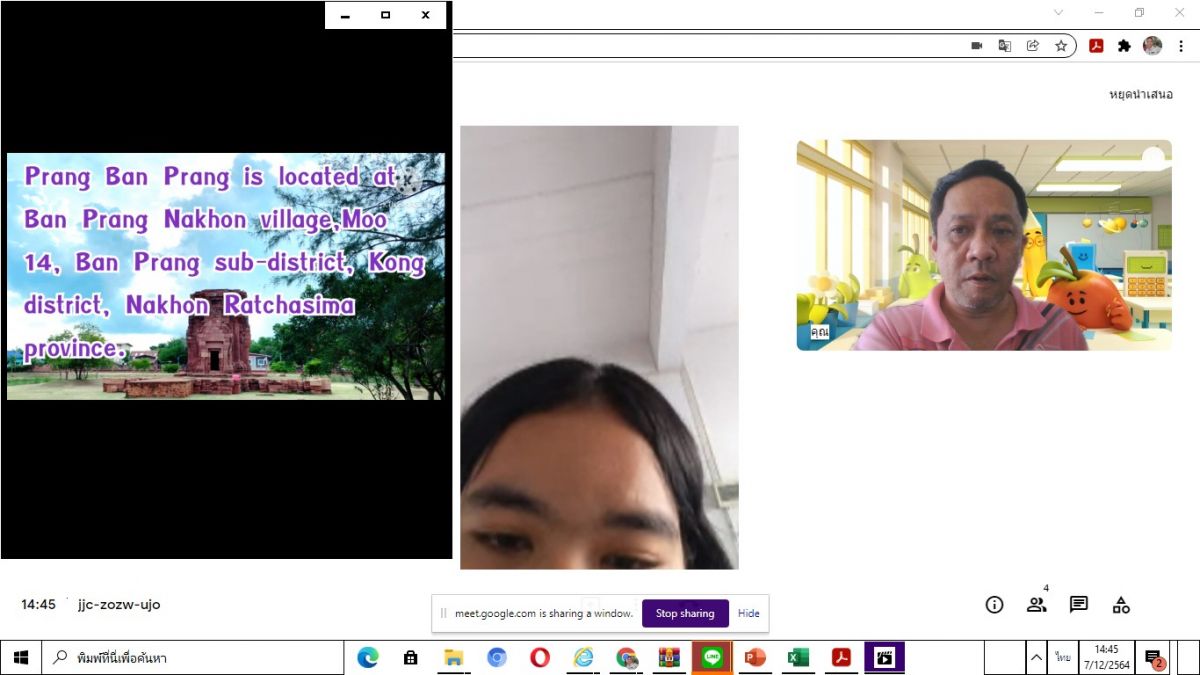Hide the screen sharing notification bar
The height and width of the screenshot is (675, 1200).
748,613
